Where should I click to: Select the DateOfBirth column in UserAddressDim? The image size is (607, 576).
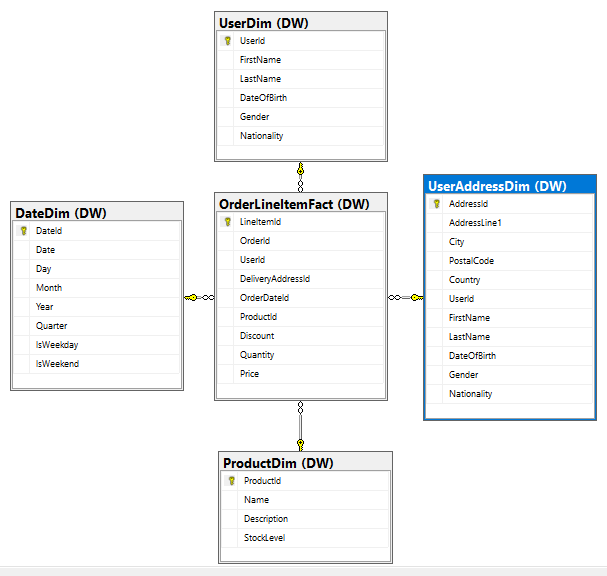point(510,356)
